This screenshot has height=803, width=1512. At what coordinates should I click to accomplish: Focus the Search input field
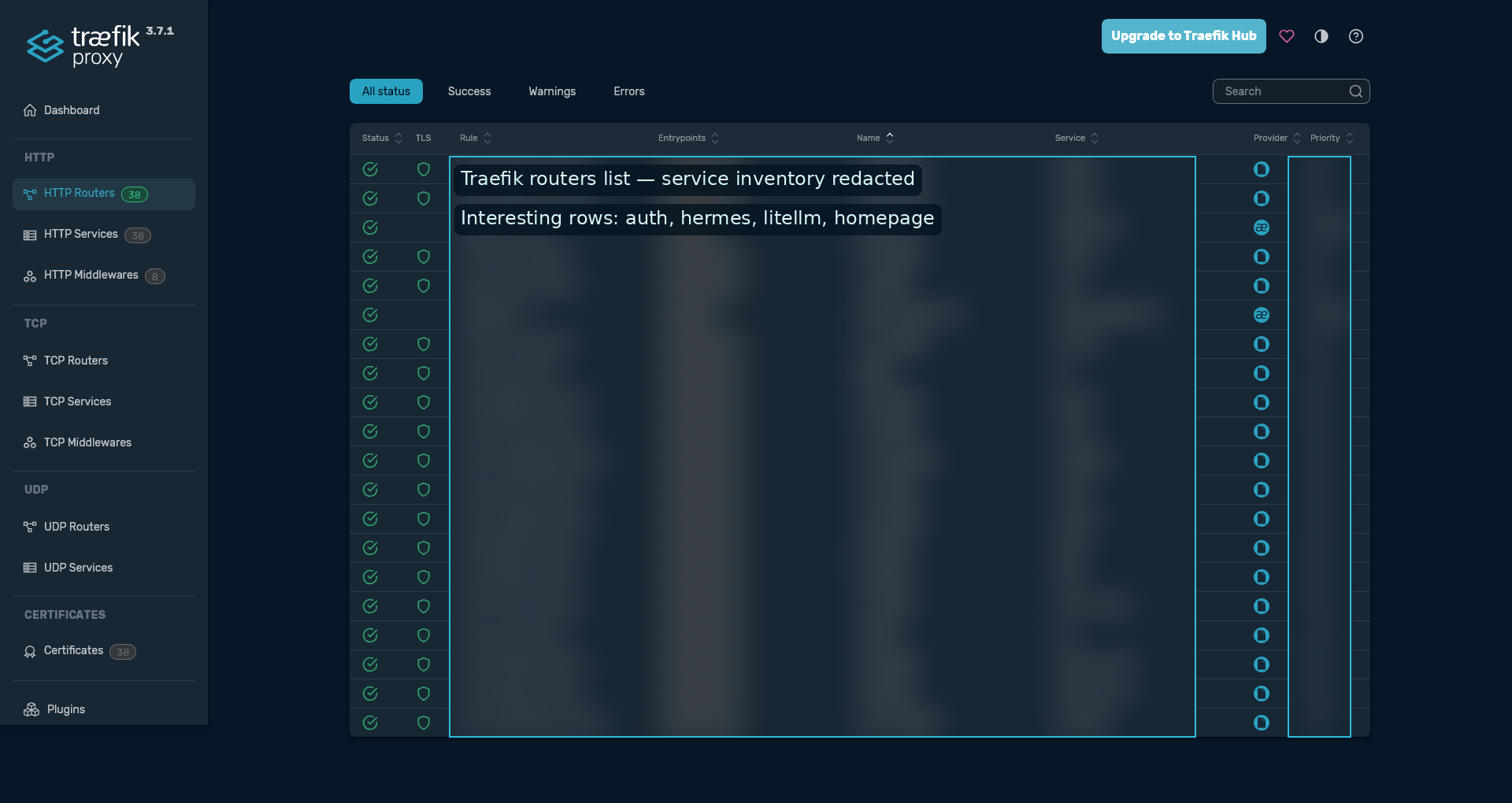(x=1291, y=91)
